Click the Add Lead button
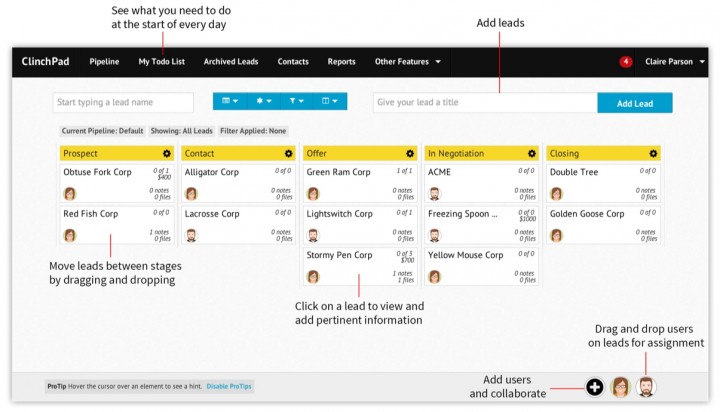The width and height of the screenshot is (720, 412). point(635,103)
